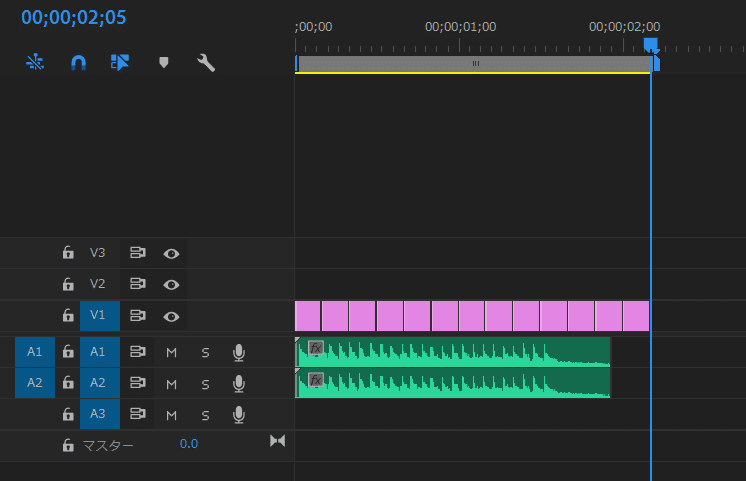This screenshot has width=746, height=481.
Task: Toggle timeline Snap magnet icon
Action: pos(78,62)
